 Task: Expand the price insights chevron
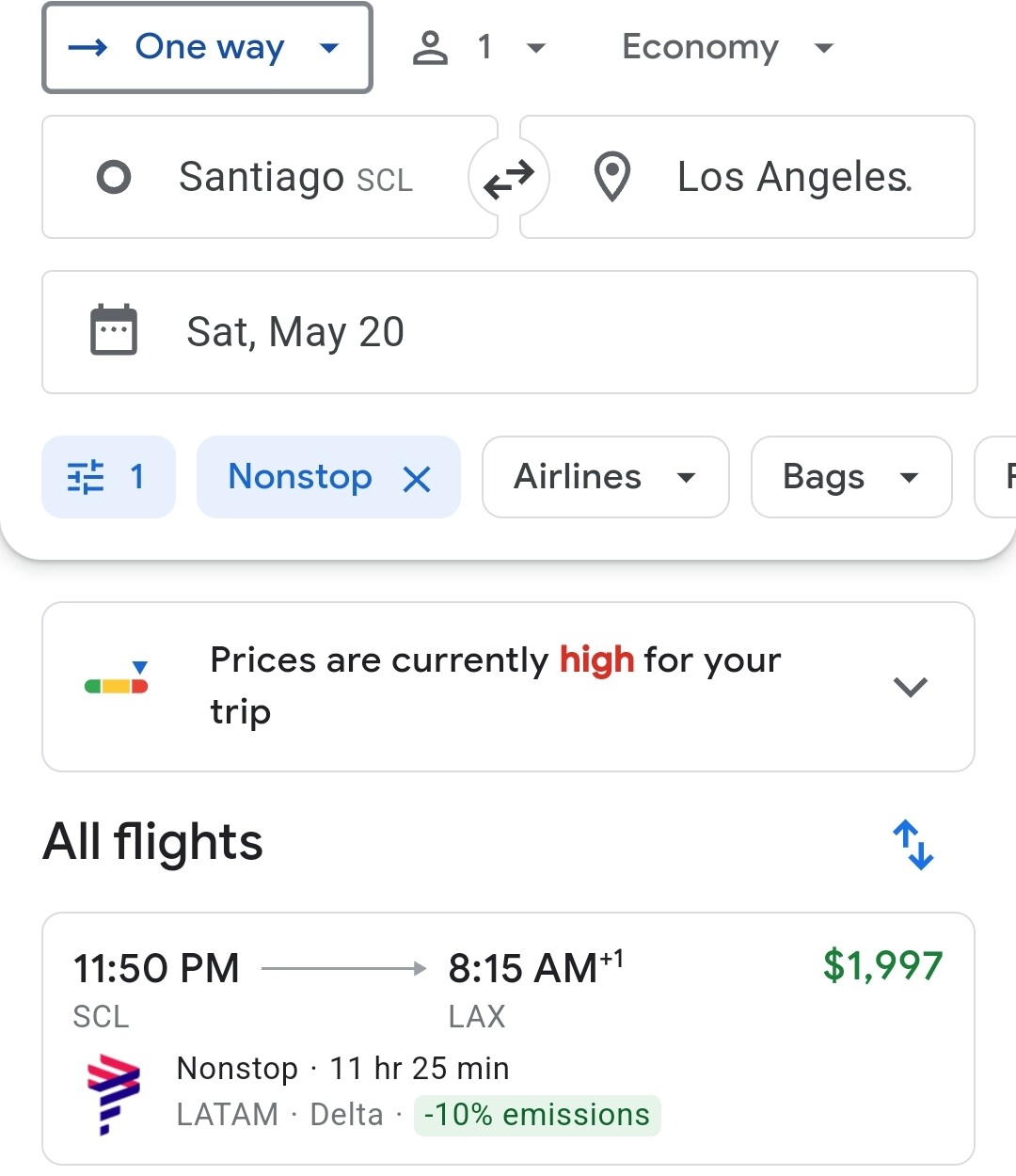tap(910, 687)
